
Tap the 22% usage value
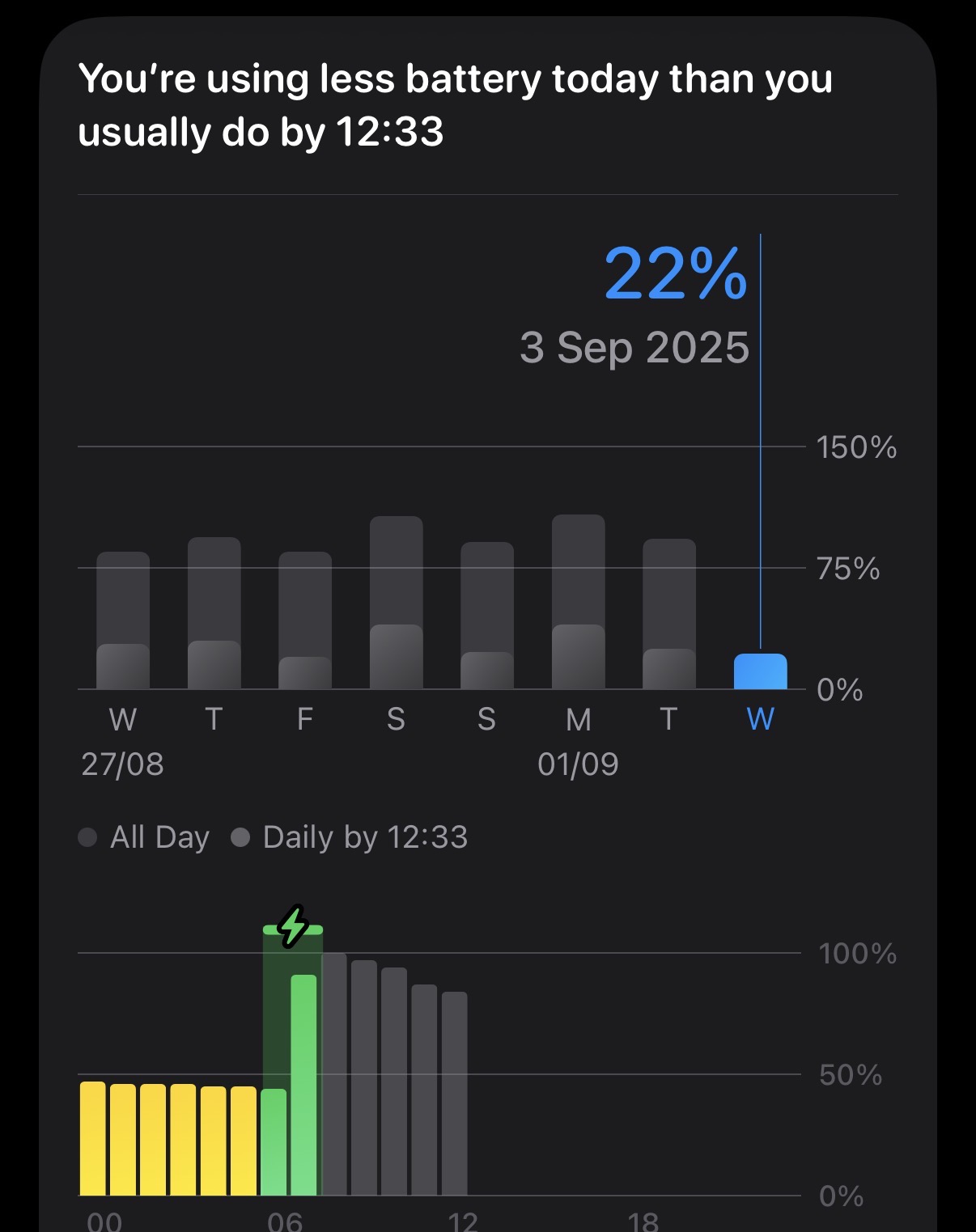[675, 274]
